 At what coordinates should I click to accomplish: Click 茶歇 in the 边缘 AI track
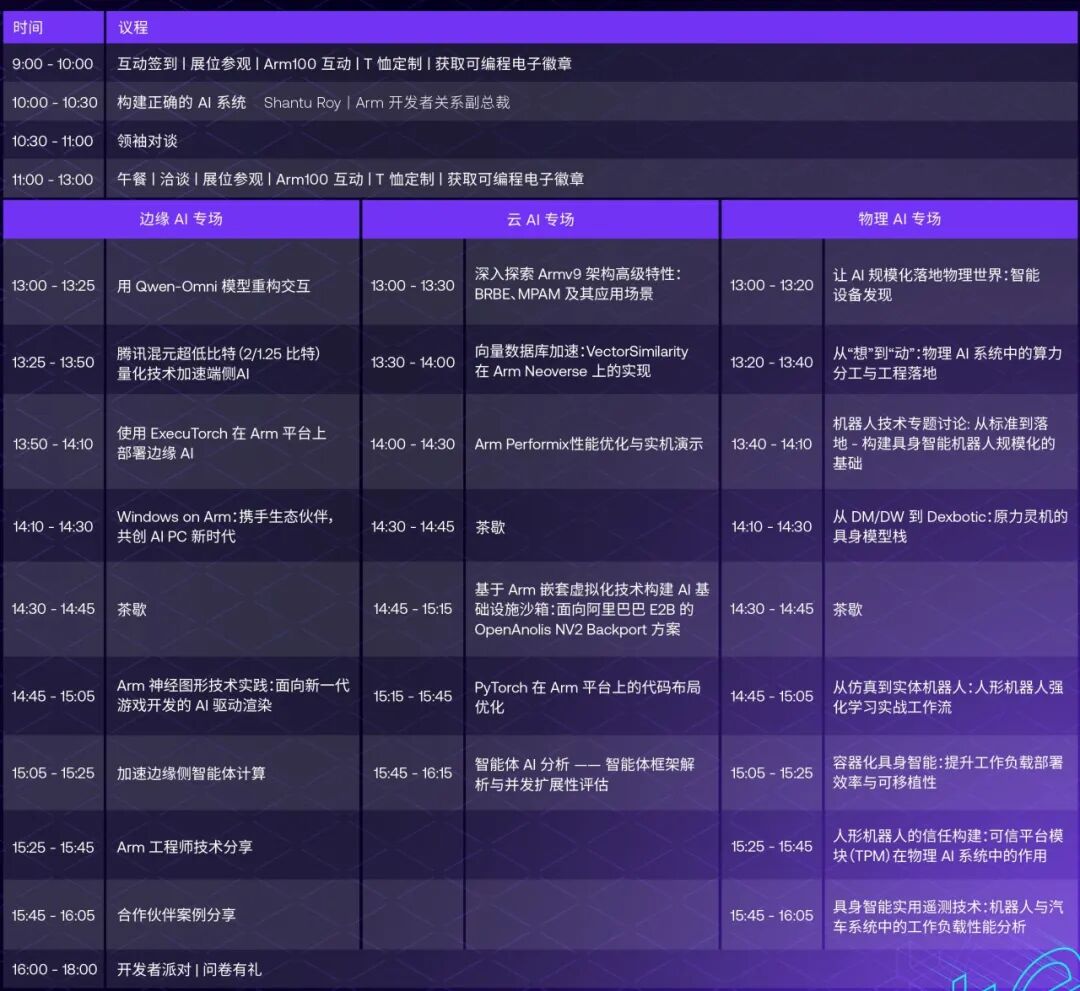[132, 609]
